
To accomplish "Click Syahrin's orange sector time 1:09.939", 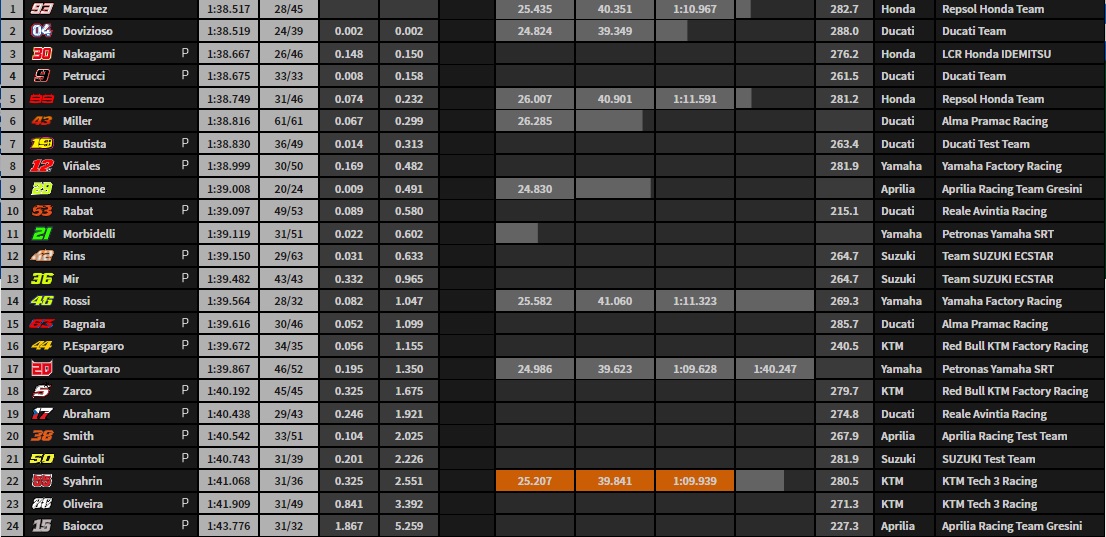I will [695, 481].
